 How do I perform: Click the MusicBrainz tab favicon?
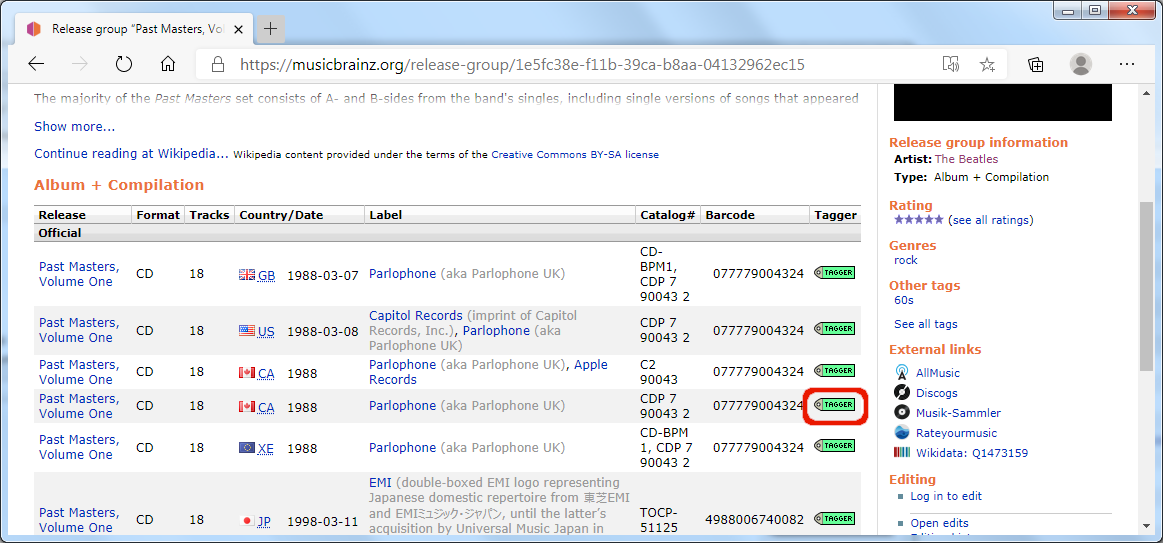click(x=33, y=29)
